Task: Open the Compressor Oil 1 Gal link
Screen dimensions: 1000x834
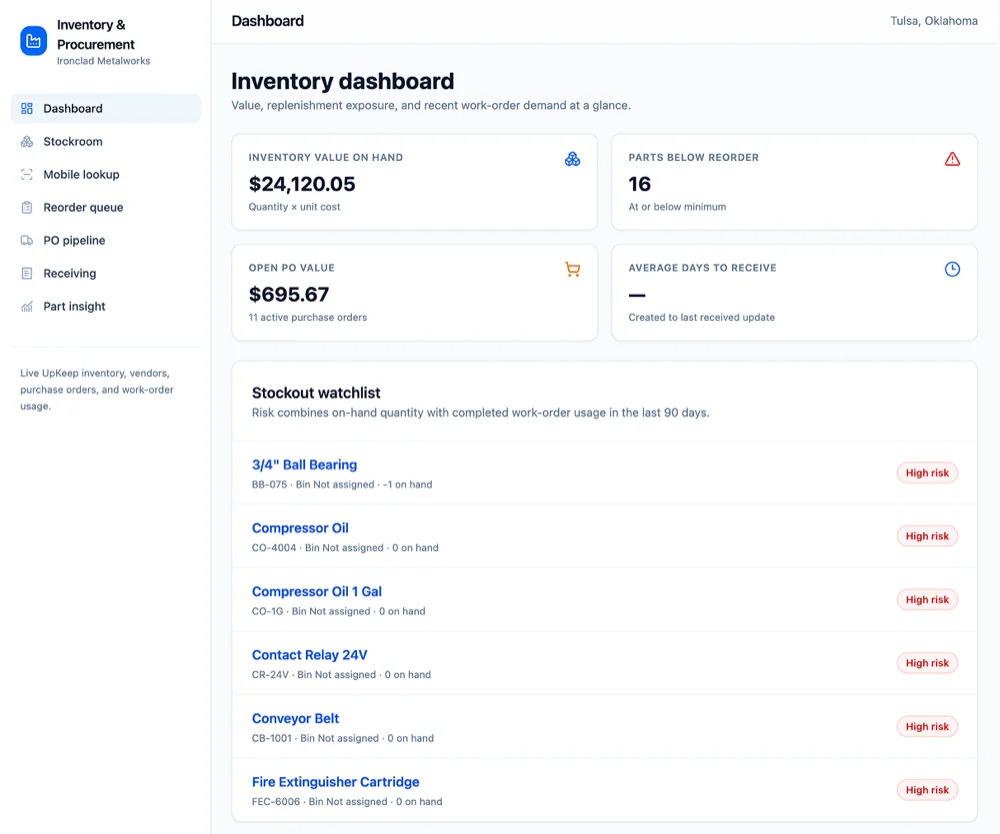Action: (316, 592)
